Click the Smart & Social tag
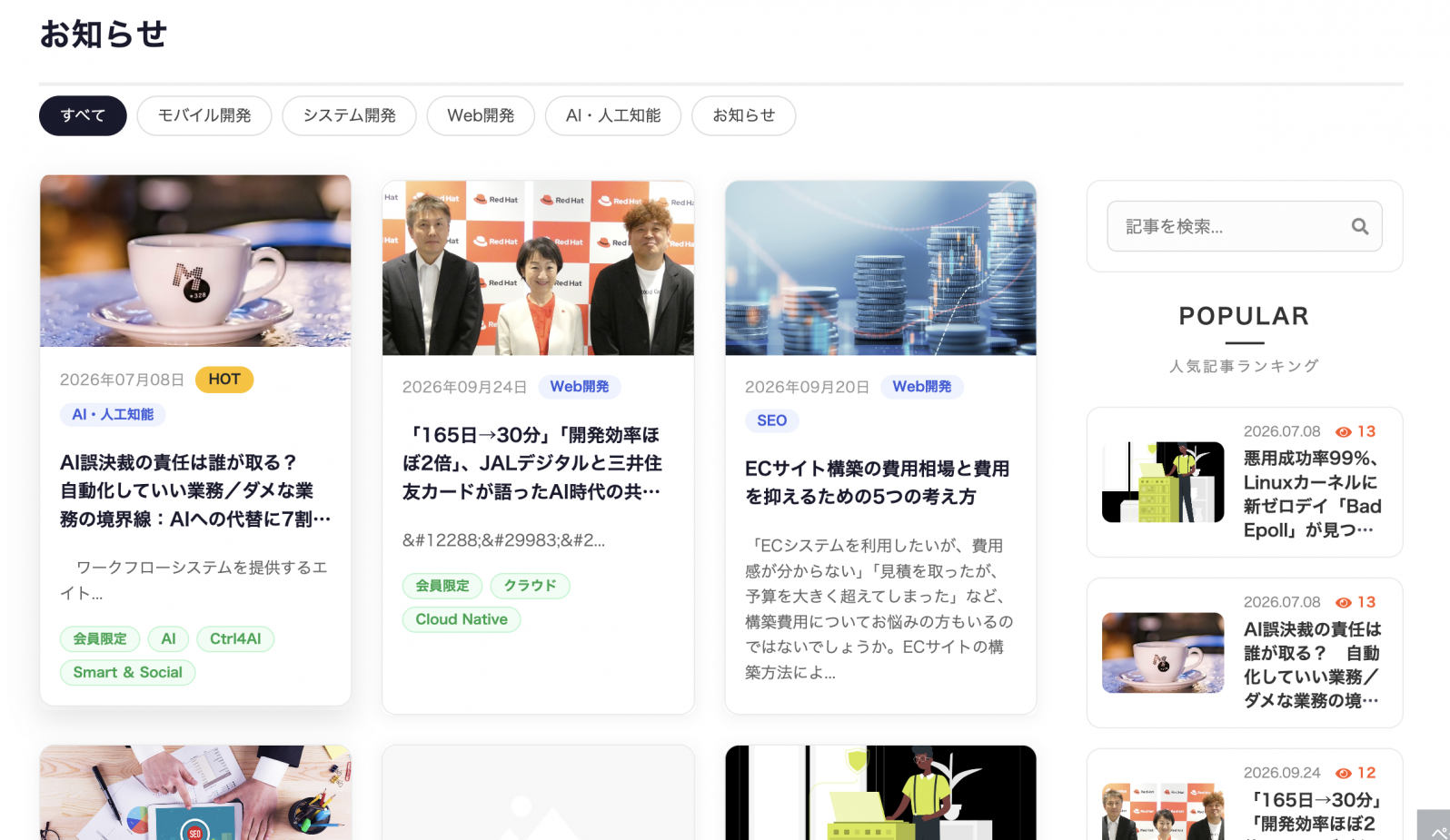This screenshot has height=840, width=1450. 127,673
